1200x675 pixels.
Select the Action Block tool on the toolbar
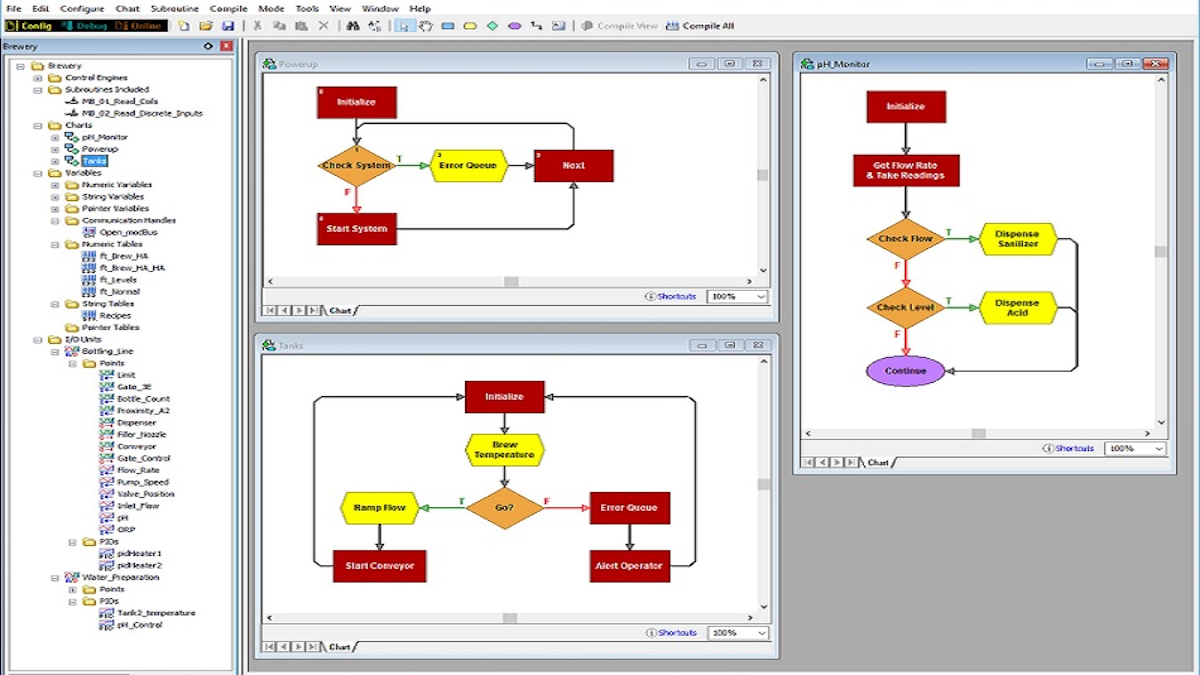click(447, 26)
